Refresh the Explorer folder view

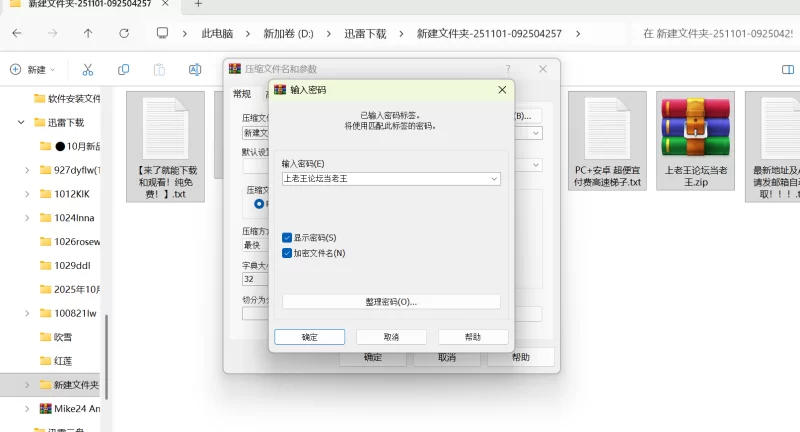click(124, 34)
